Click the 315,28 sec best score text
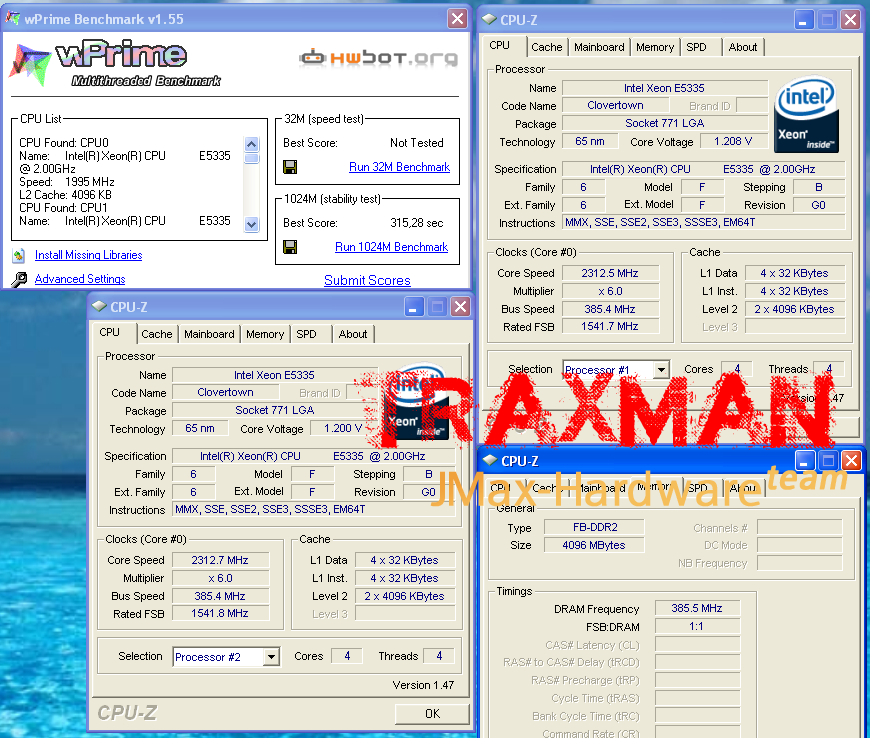This screenshot has height=738, width=870. tap(417, 223)
